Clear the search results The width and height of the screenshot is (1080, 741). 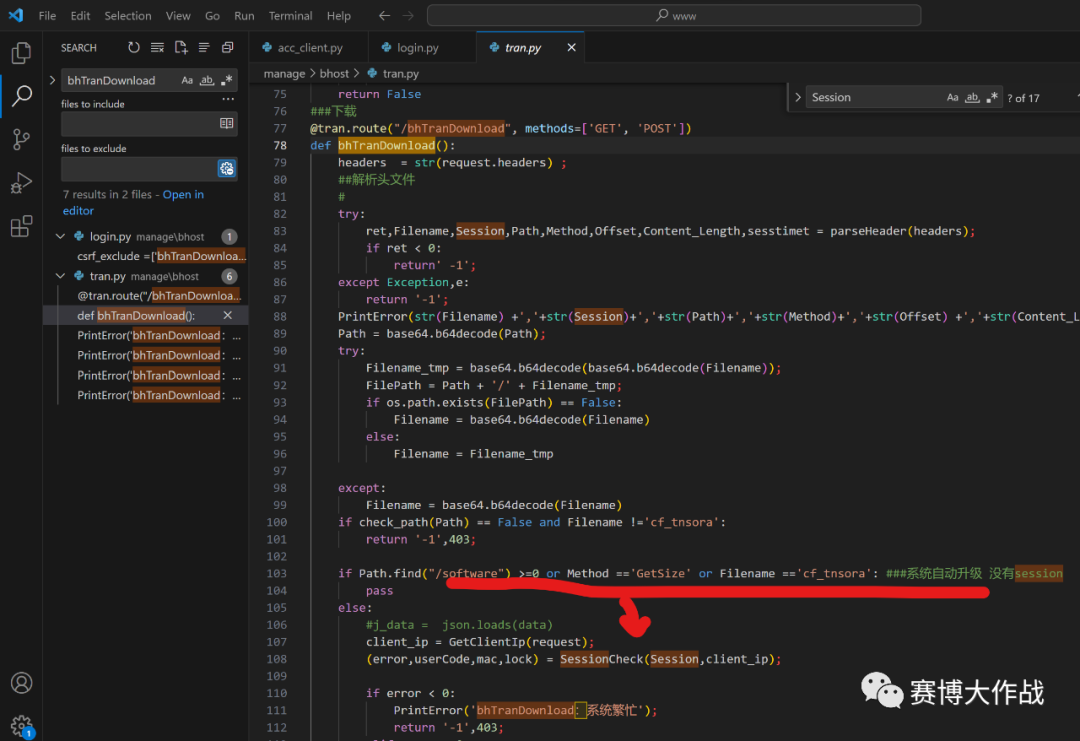tap(157, 48)
